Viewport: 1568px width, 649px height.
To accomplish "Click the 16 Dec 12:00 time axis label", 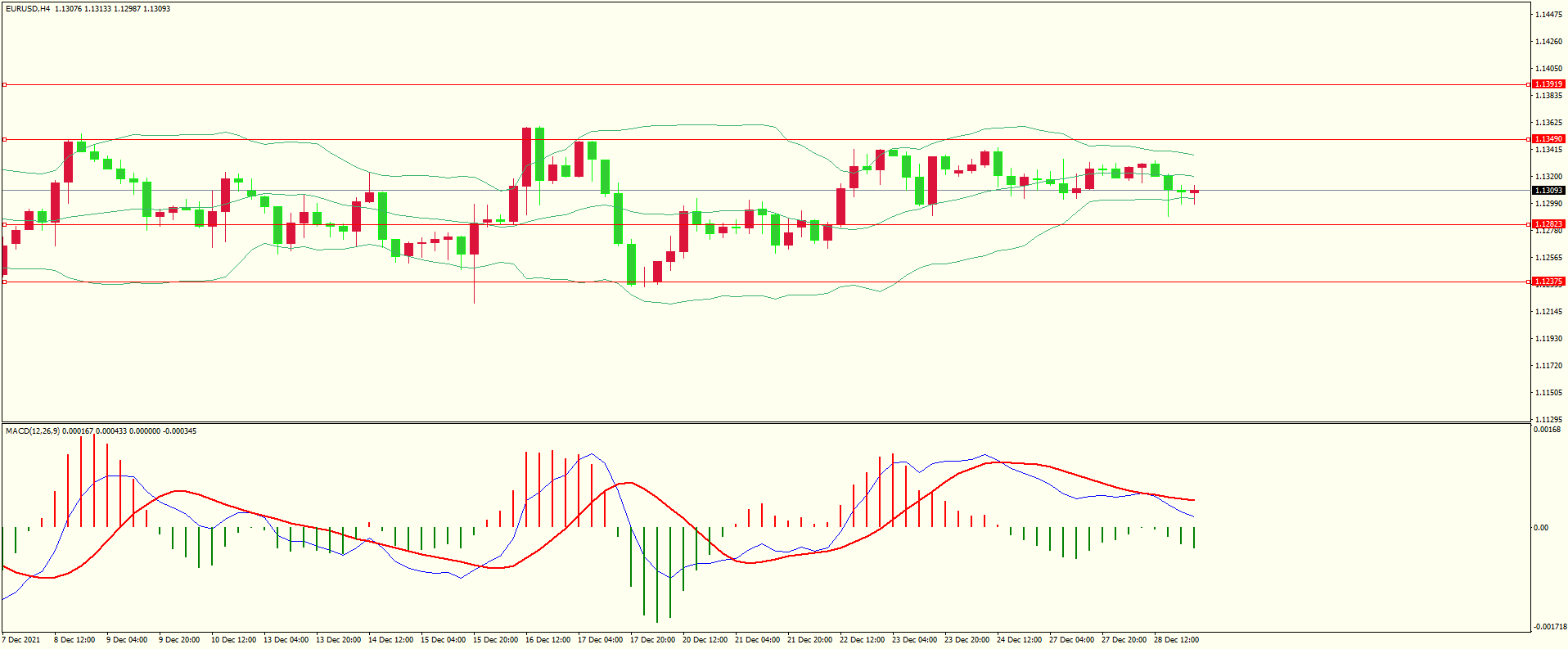I will click(x=547, y=640).
